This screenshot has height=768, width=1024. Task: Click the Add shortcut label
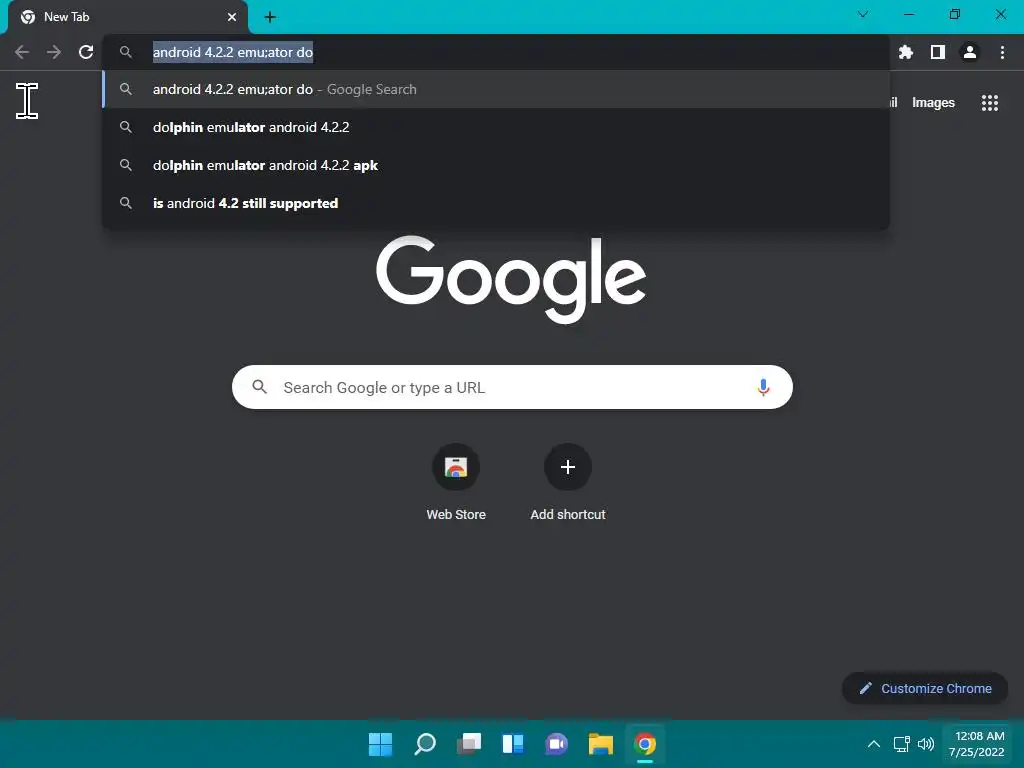point(568,515)
